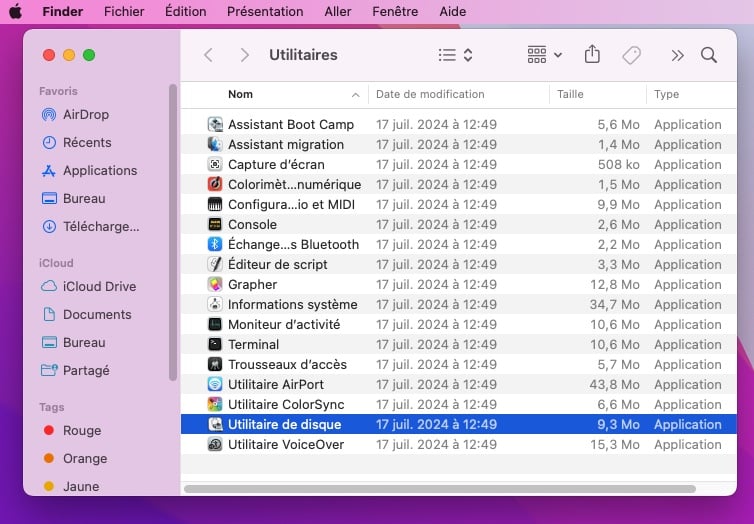Click the Configuration audio et MIDI icon
The image size is (754, 524).
tap(215, 204)
